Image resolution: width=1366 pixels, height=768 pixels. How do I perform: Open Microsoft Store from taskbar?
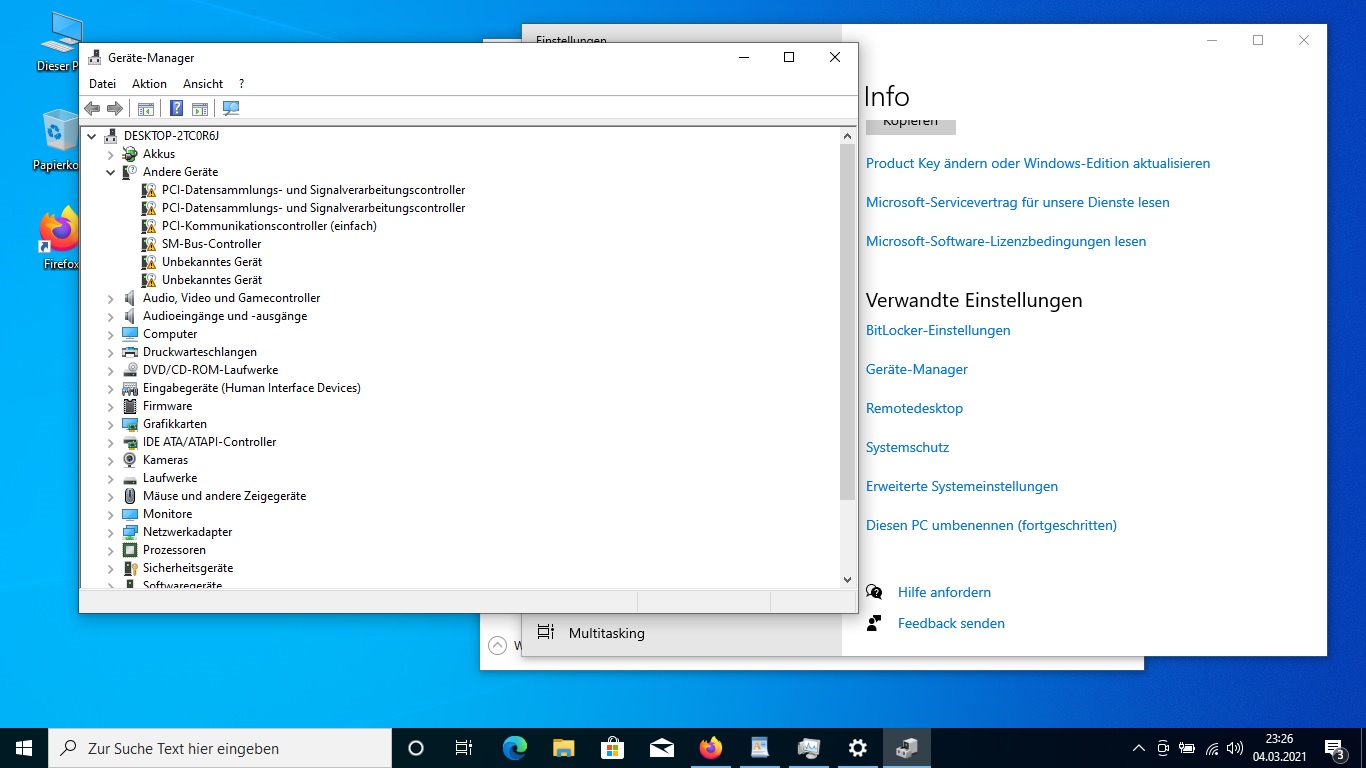[x=612, y=748]
